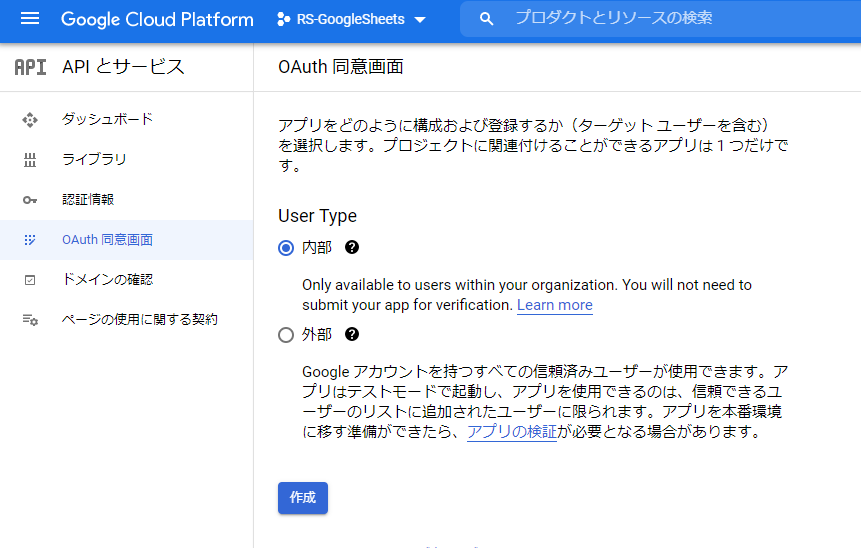The height and width of the screenshot is (548, 861).
Task: Click the User Type heading
Action: tap(317, 216)
